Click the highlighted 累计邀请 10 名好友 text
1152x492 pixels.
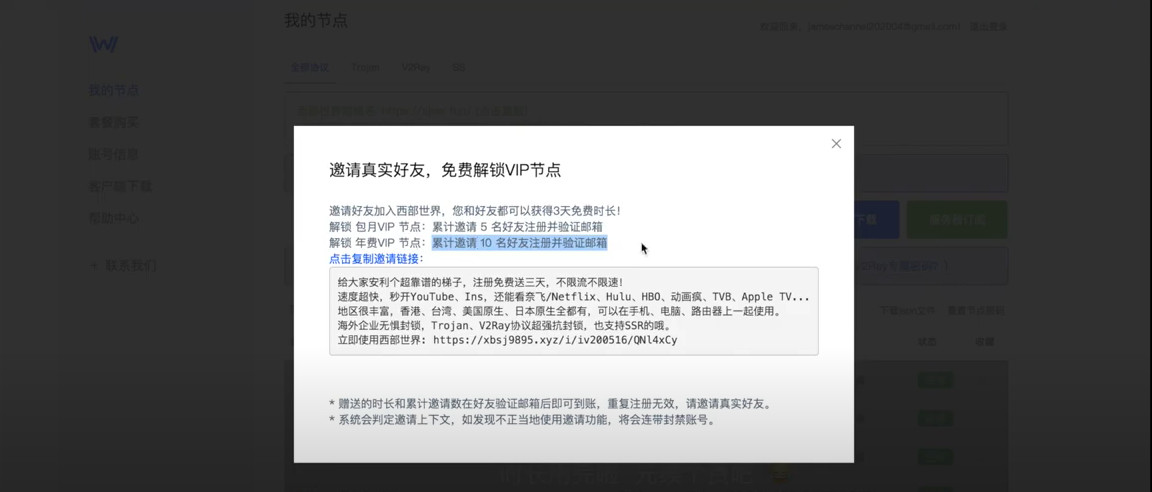pos(519,242)
